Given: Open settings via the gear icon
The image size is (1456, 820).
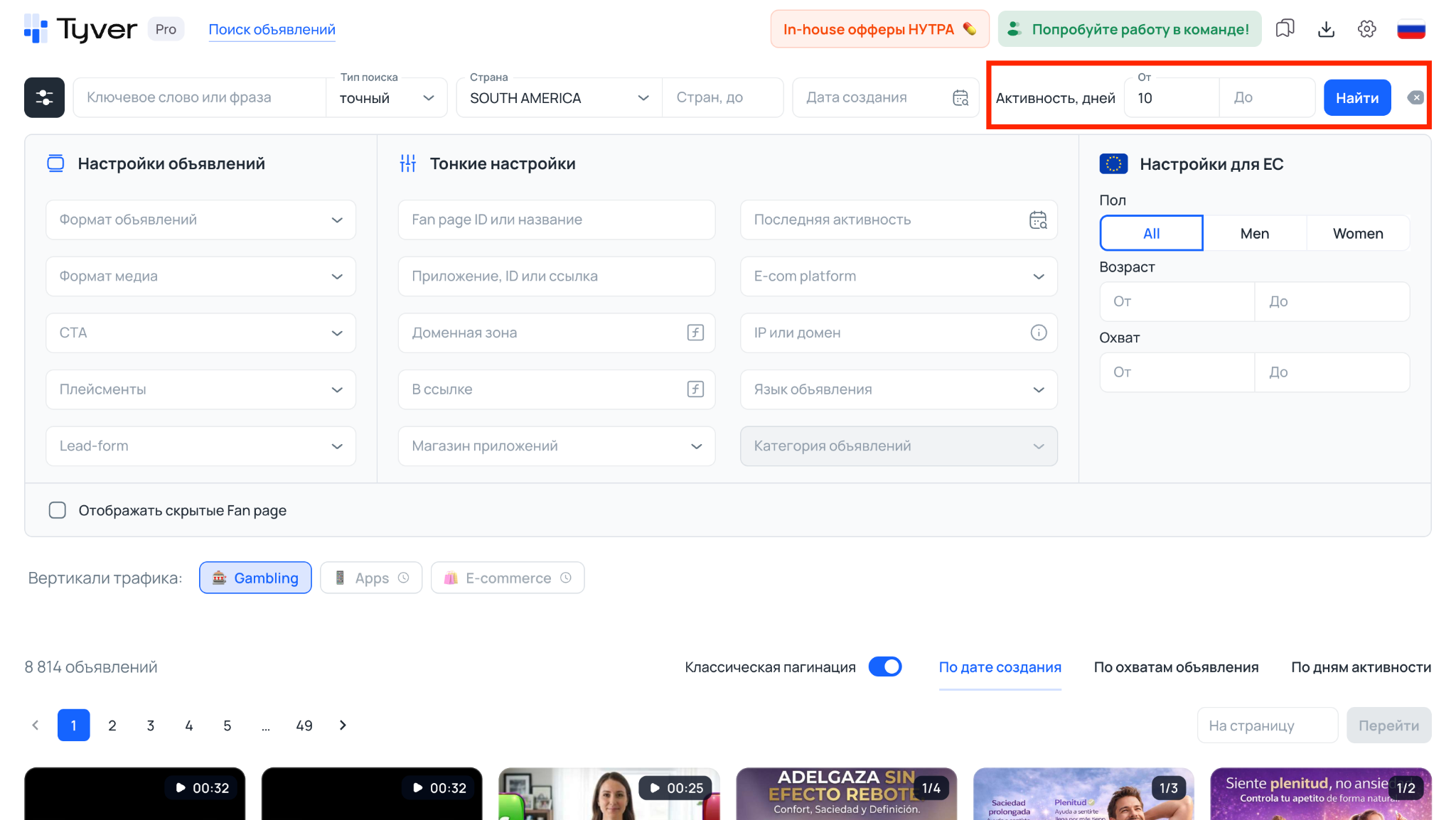Looking at the screenshot, I should pyautogui.click(x=1366, y=28).
